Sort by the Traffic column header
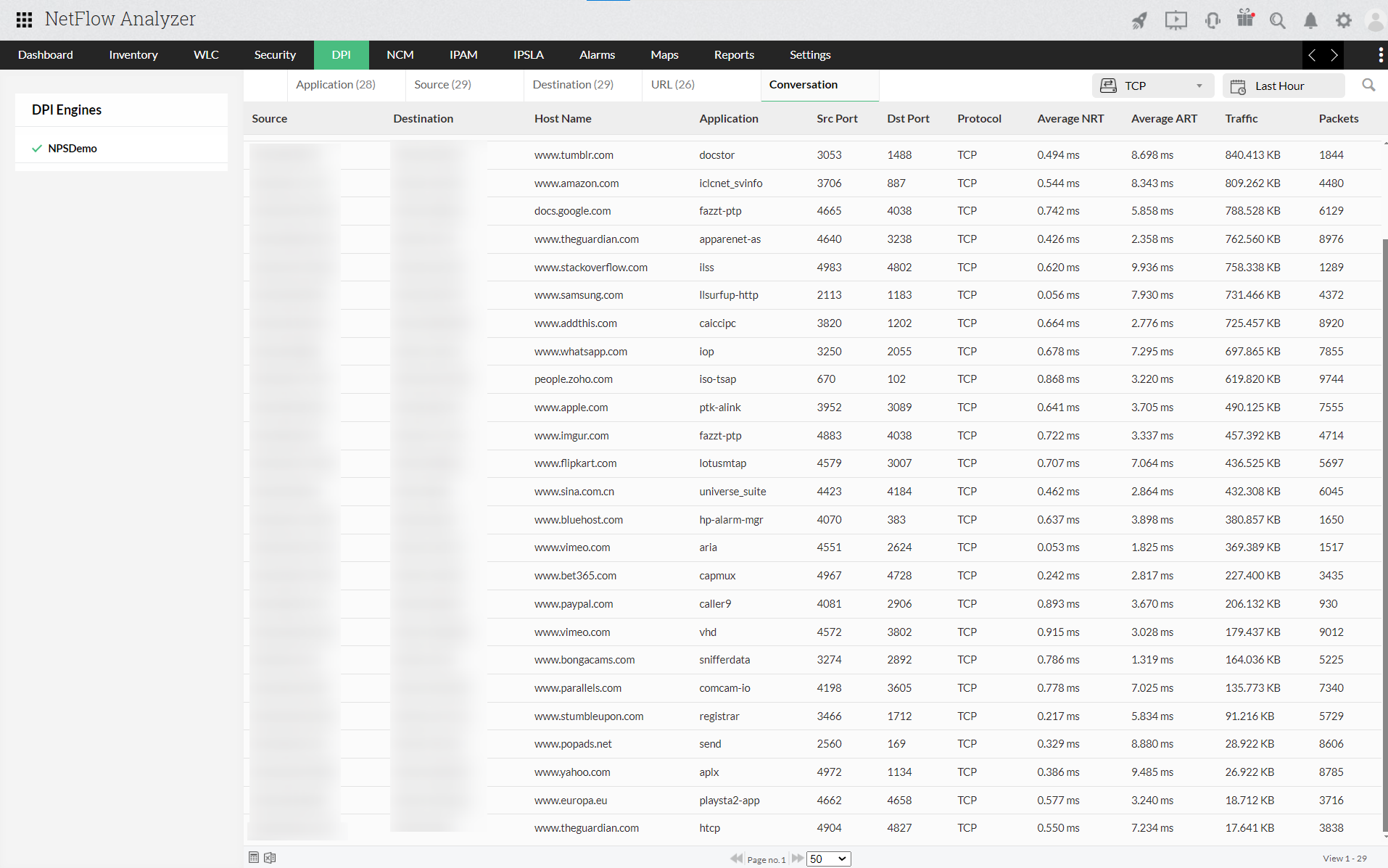 [x=1242, y=119]
